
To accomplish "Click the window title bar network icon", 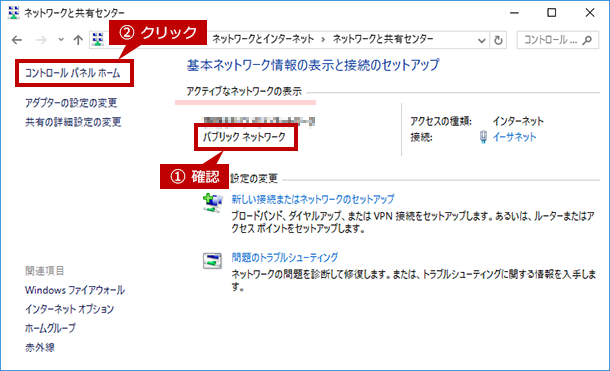I will 14,13.
